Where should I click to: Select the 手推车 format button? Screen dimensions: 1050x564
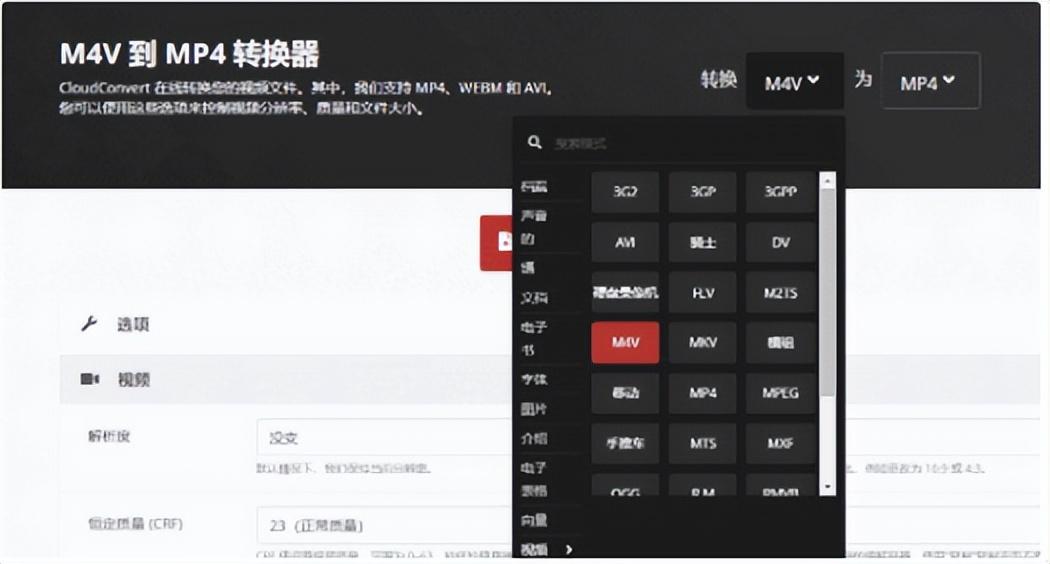(625, 443)
